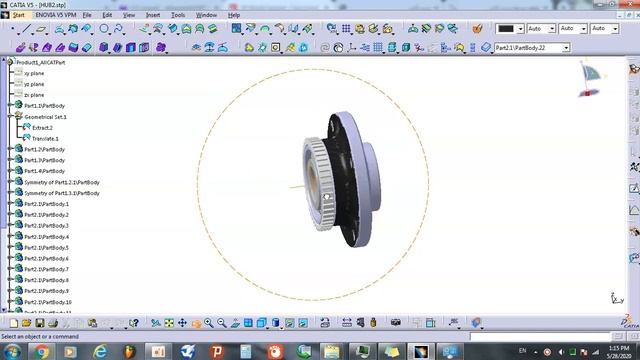Open the graphic color dropdown with black swatch
The height and width of the screenshot is (360, 640).
[x=520, y=29]
